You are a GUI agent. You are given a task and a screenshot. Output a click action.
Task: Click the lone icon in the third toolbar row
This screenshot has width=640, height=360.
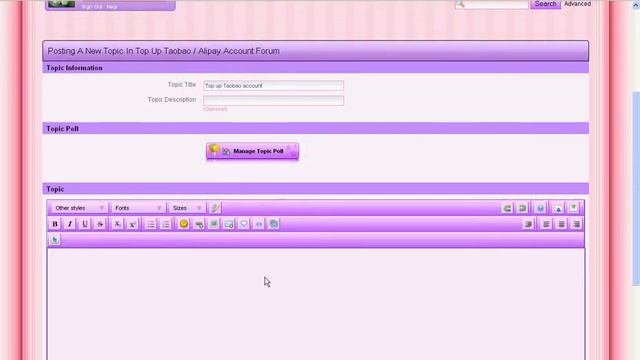[x=55, y=239]
